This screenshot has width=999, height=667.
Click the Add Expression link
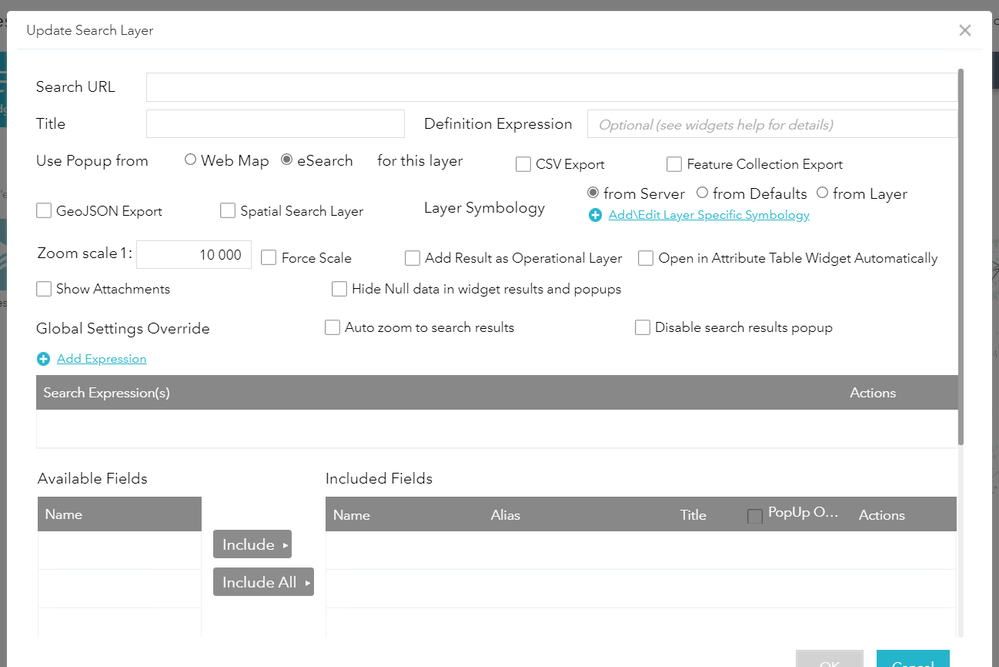102,359
